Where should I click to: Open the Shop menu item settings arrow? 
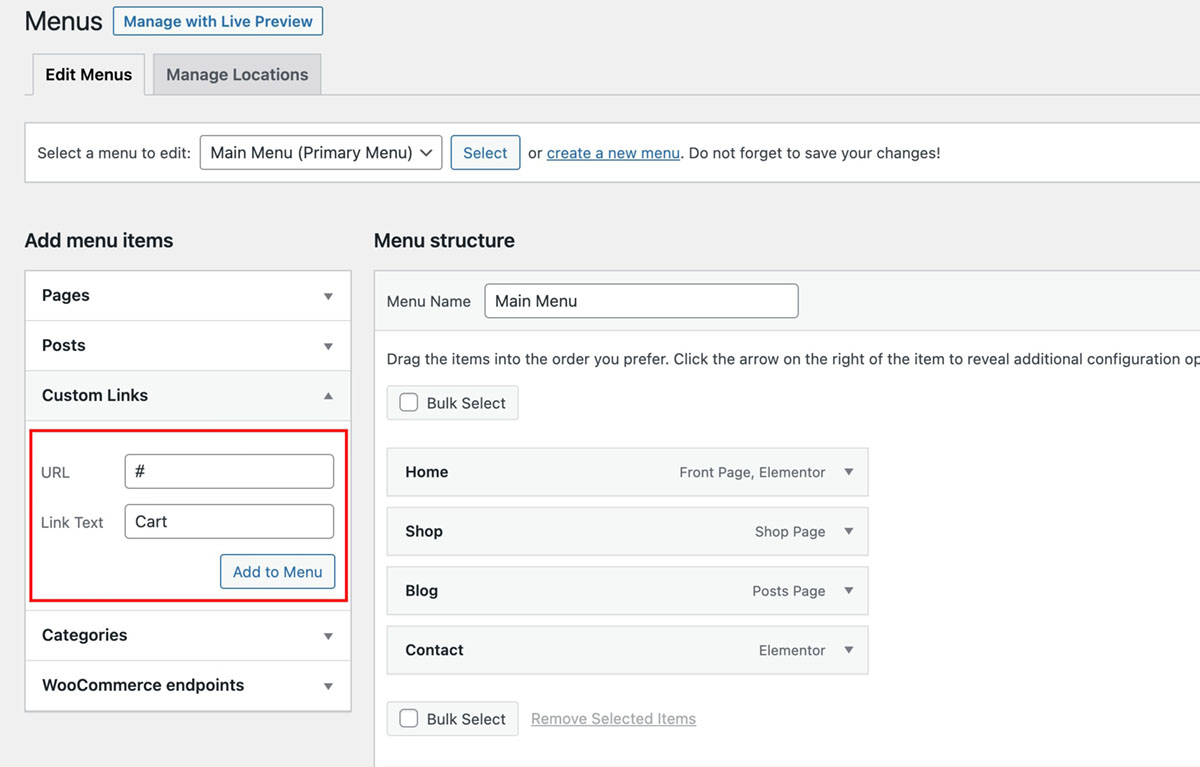tap(848, 531)
